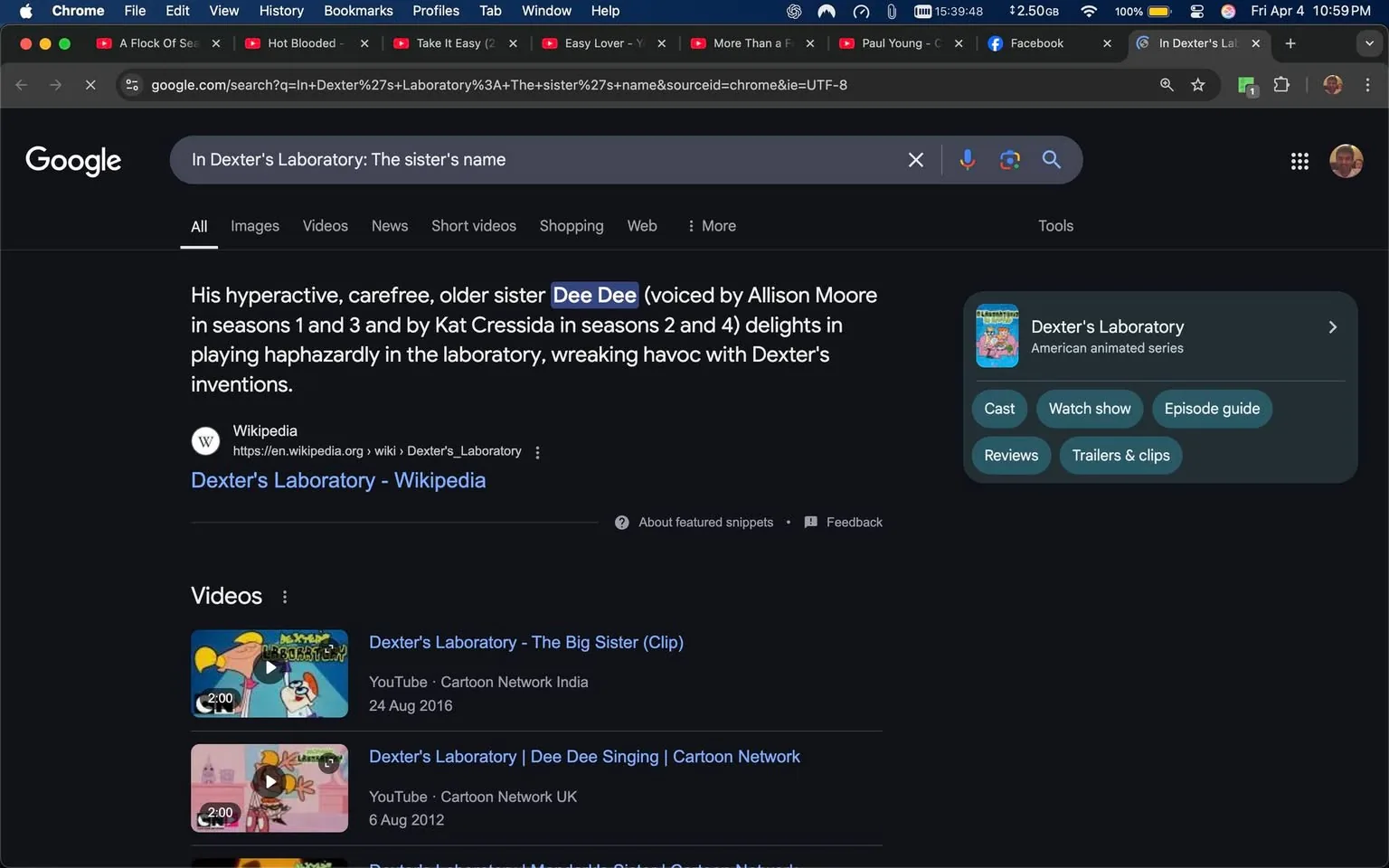Play the Big Sister clip video
The width and height of the screenshot is (1389, 868).
(x=269, y=667)
